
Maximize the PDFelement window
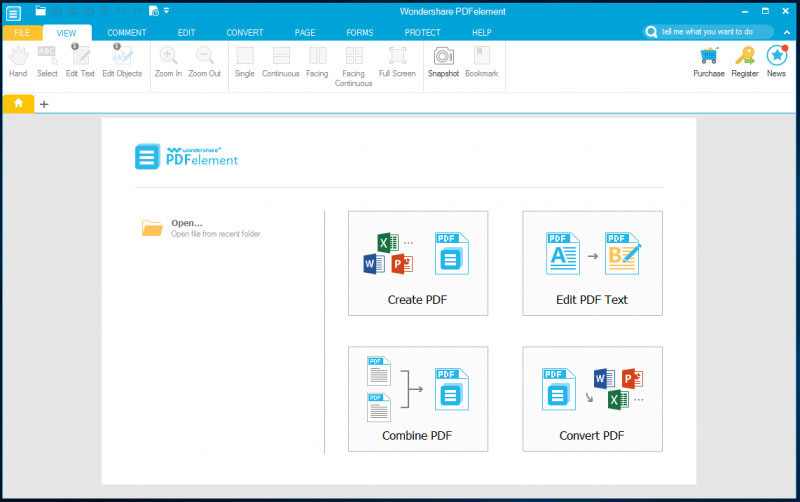pyautogui.click(x=765, y=11)
